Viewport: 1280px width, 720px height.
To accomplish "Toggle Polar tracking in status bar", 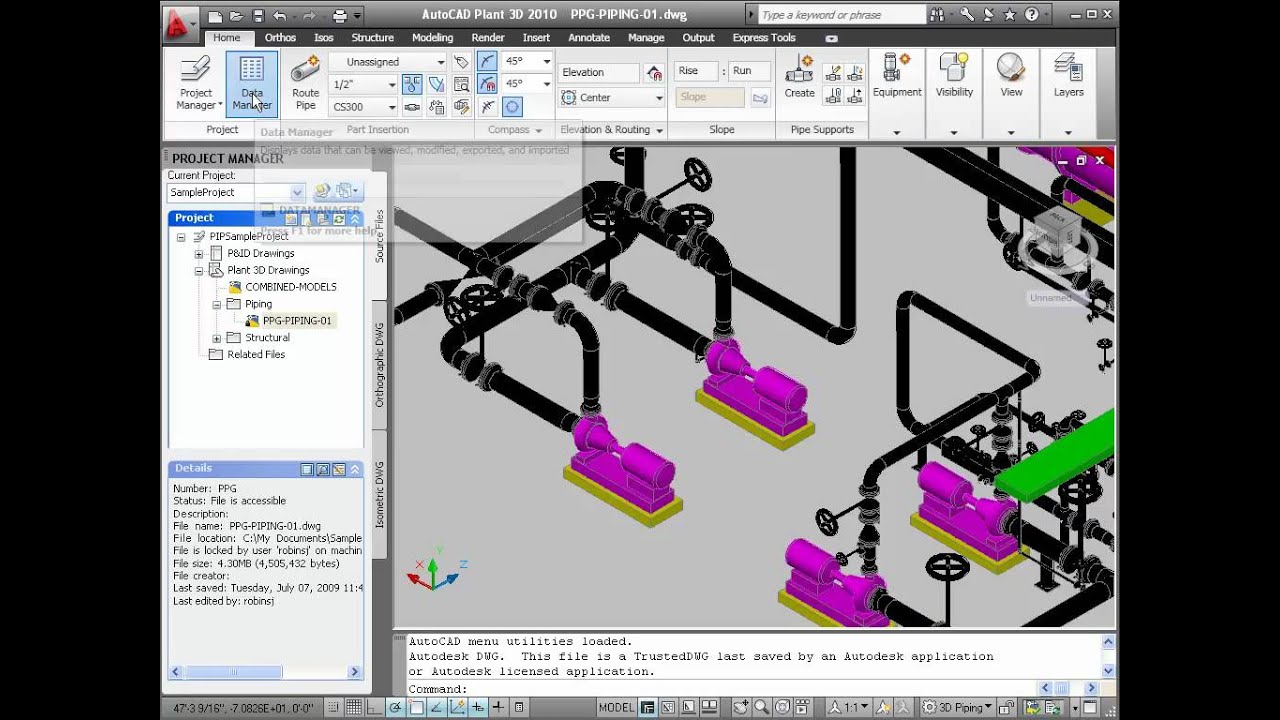I will click(x=395, y=707).
